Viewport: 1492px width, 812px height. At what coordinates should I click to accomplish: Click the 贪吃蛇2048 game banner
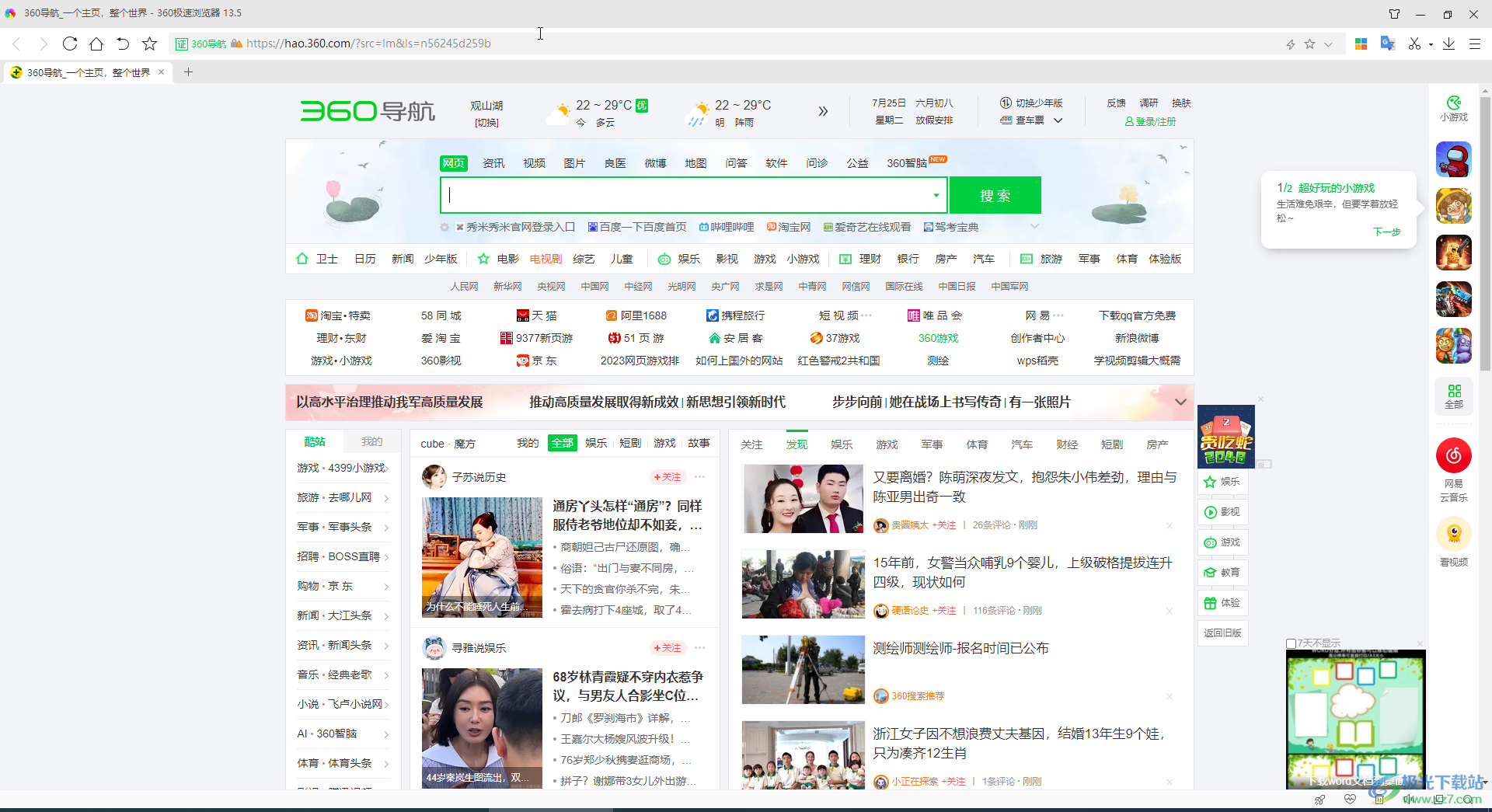[x=1225, y=436]
